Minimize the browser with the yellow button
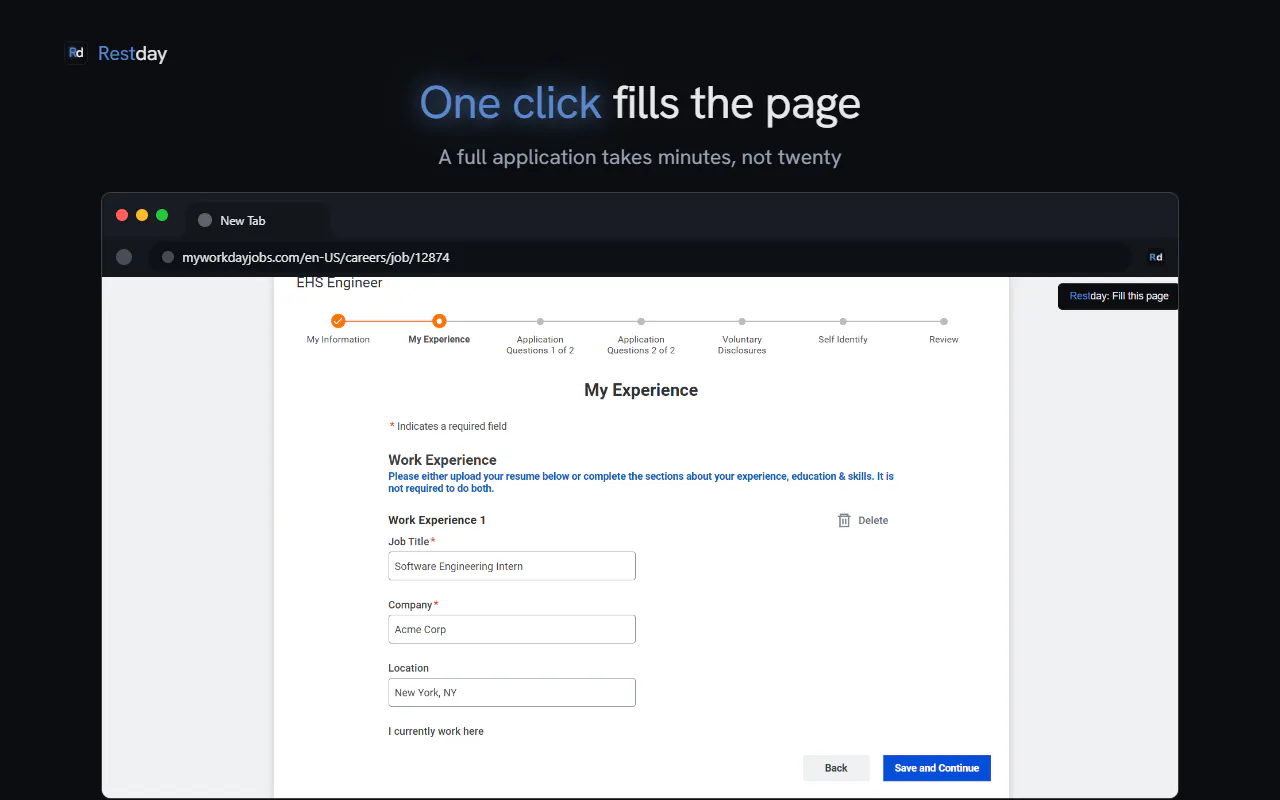Screen dimensions: 1280x800 142,215
